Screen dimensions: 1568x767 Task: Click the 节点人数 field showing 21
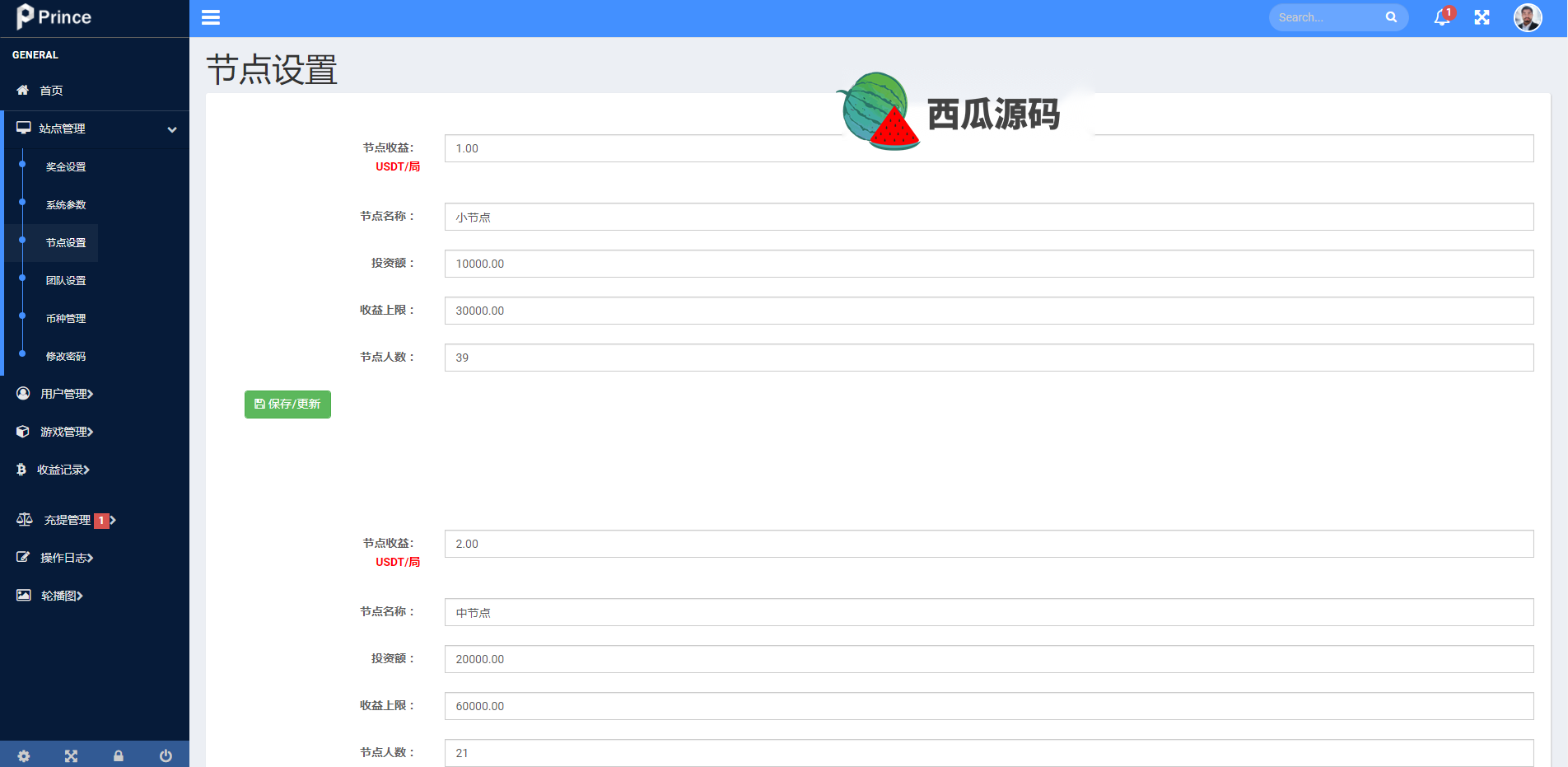pyautogui.click(x=989, y=753)
